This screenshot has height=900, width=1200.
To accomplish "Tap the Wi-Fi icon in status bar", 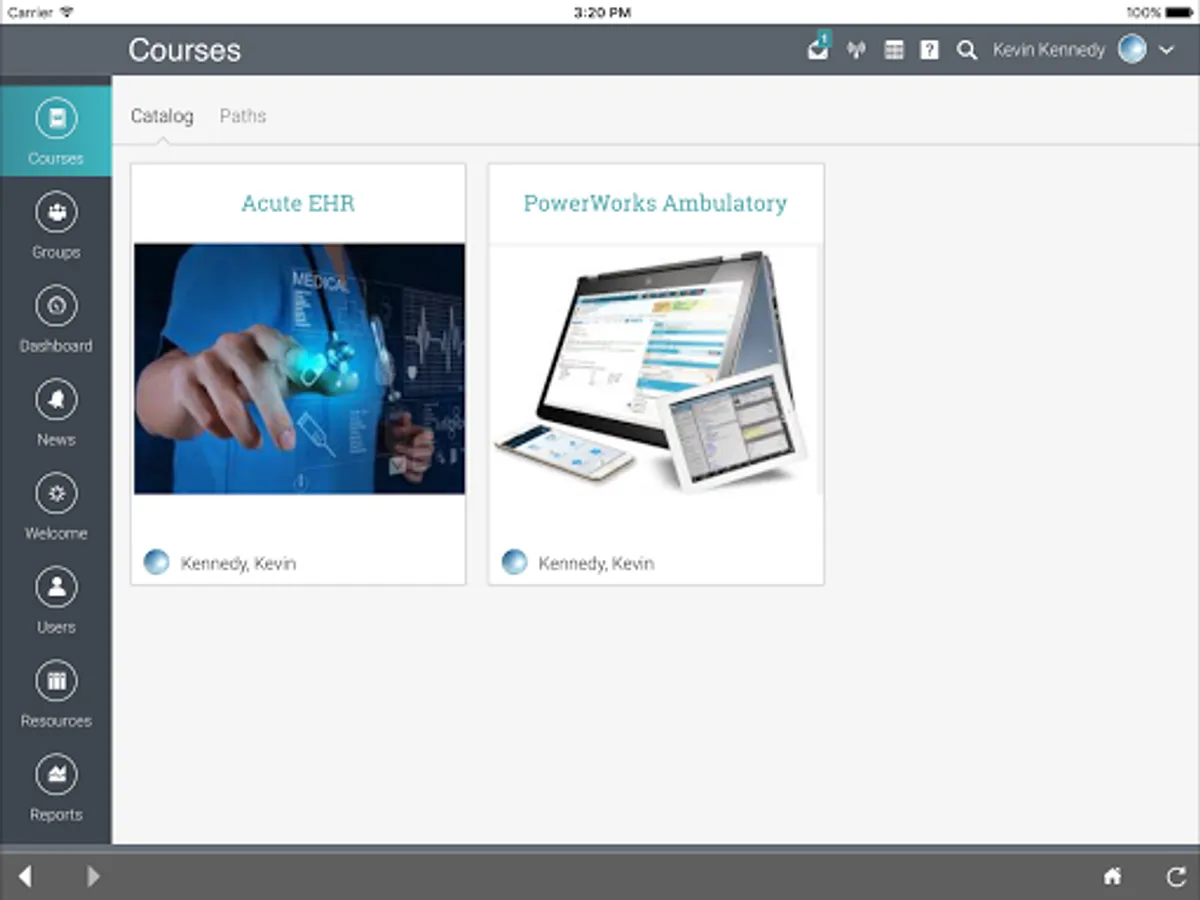I will [66, 12].
